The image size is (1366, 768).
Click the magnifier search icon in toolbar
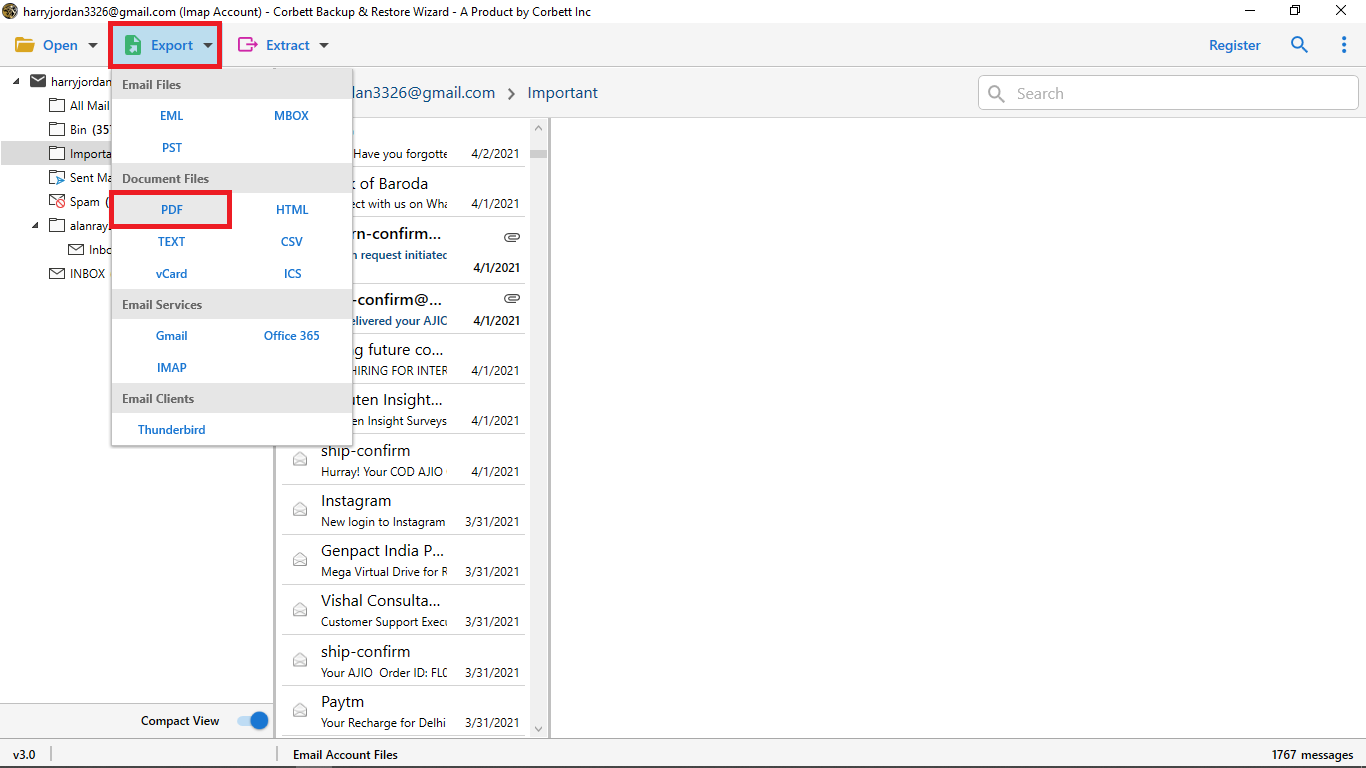tap(1299, 45)
